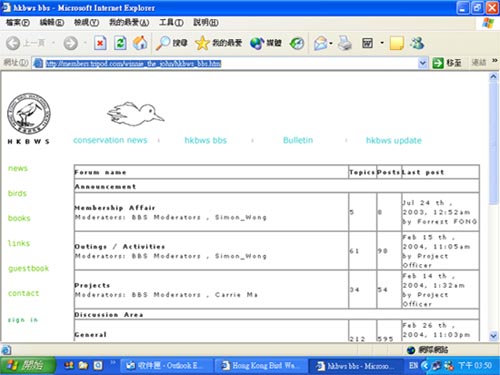Image resolution: width=500 pixels, height=375 pixels.
Task: Click the Stop loading toolbar icon
Action: tap(100, 43)
